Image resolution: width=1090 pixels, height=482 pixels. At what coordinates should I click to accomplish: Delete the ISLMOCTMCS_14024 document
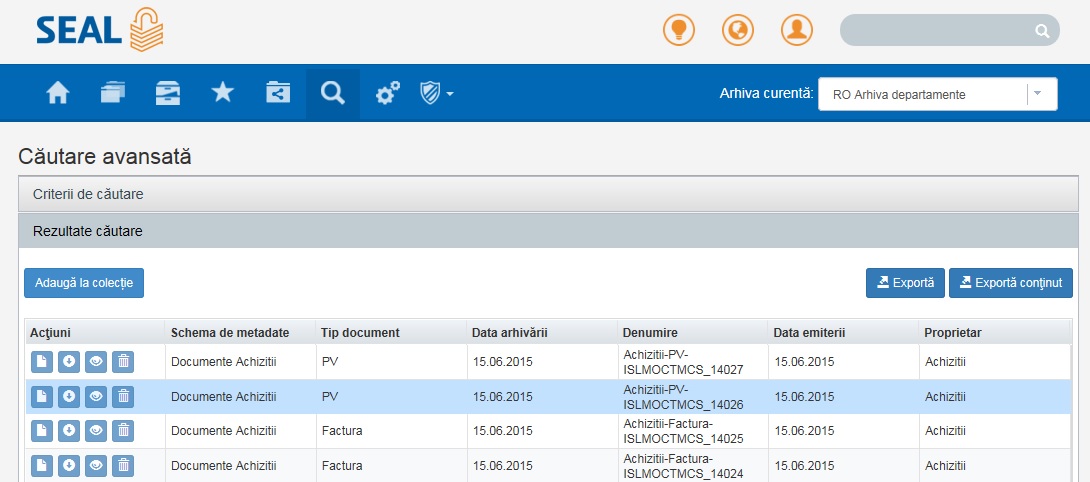point(123,466)
